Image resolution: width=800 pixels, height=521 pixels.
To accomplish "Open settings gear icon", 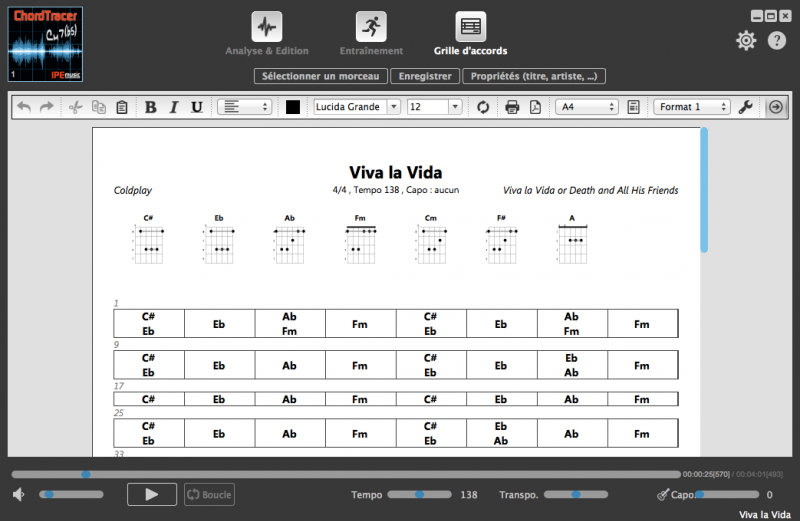I will click(x=746, y=40).
